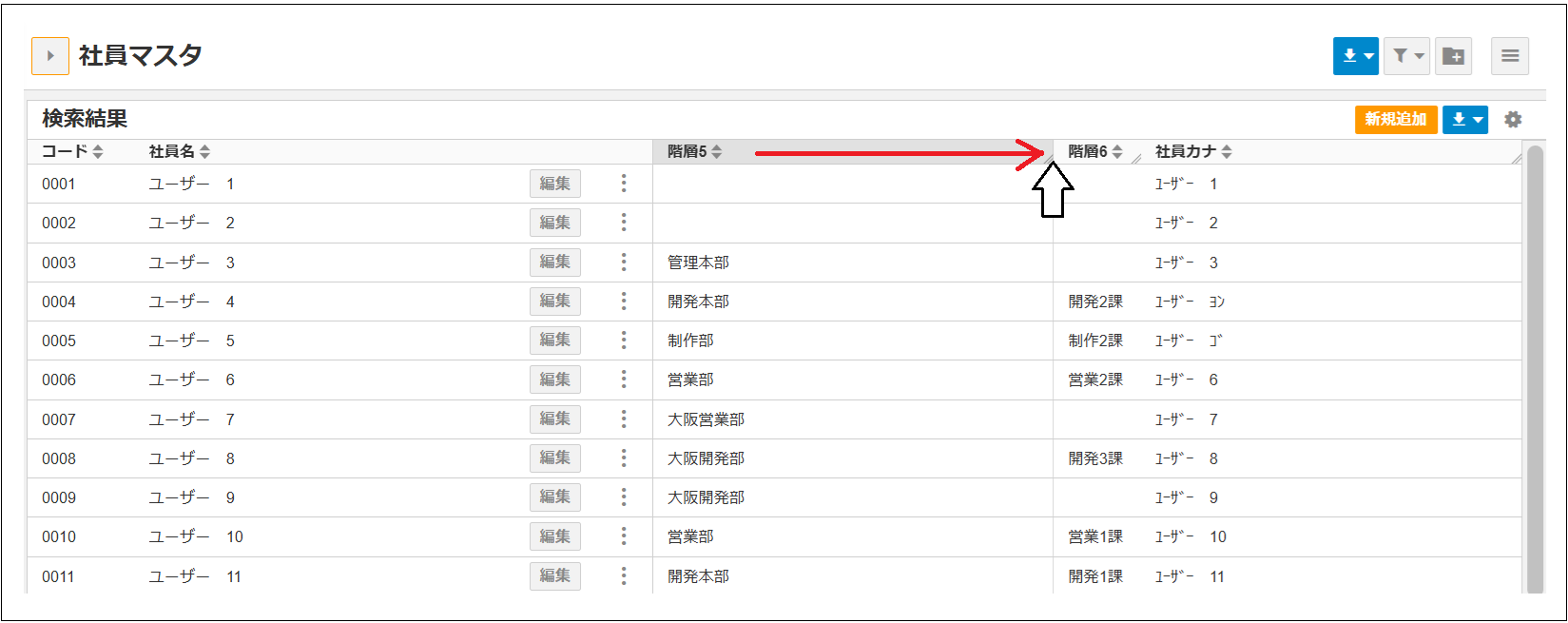
Task: Open the filter dropdown in the header
Action: coord(1406,56)
